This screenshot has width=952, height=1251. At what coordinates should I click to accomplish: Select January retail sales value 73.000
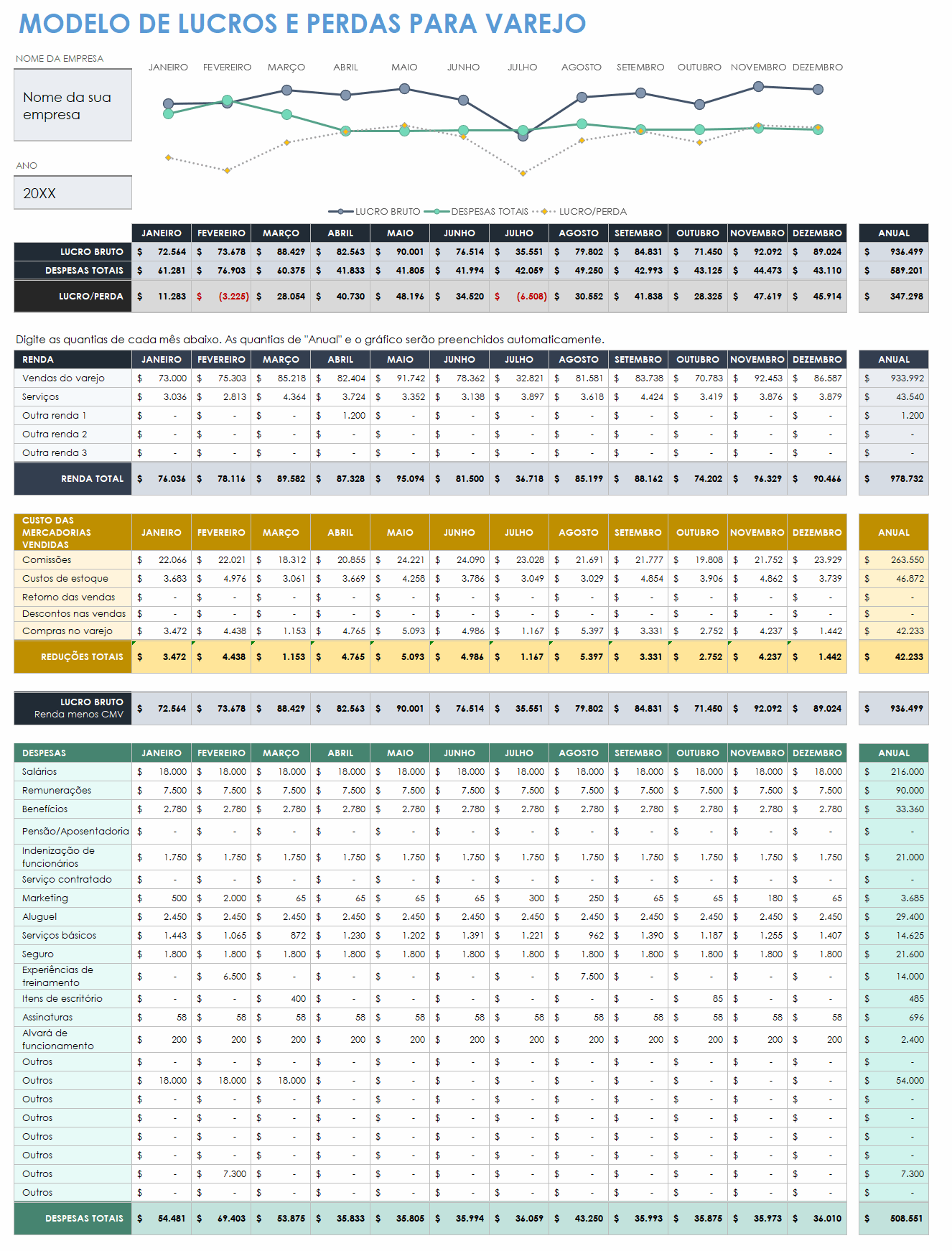click(x=162, y=378)
